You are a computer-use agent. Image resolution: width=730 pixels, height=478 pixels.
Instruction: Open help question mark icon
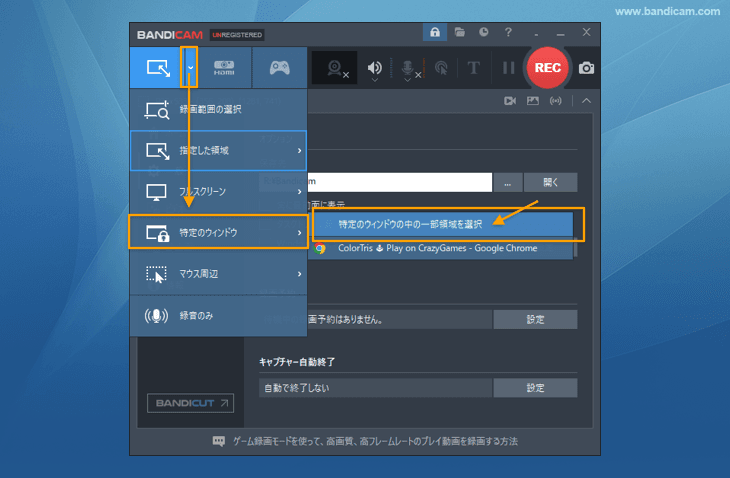(x=508, y=32)
